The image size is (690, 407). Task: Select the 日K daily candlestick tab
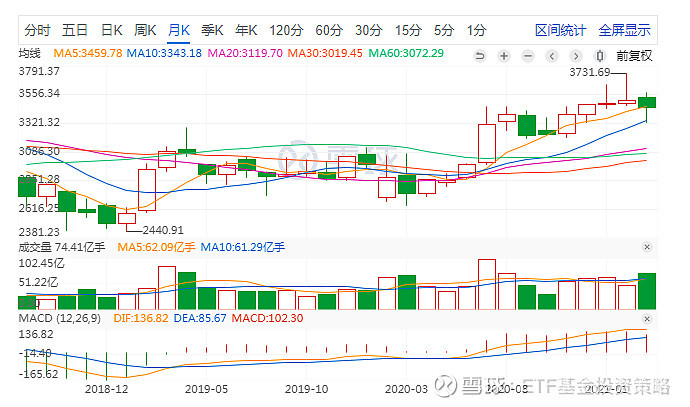pos(112,29)
